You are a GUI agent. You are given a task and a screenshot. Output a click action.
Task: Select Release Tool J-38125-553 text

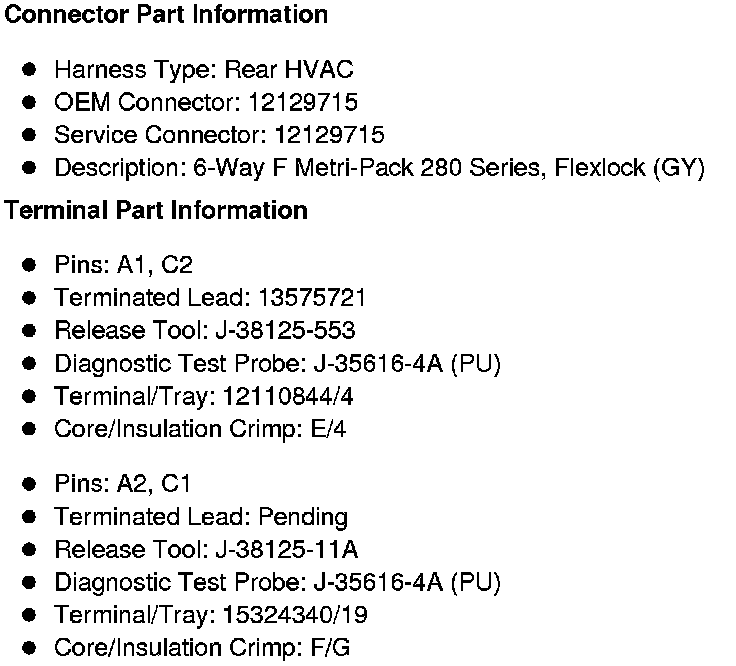pyautogui.click(x=205, y=330)
